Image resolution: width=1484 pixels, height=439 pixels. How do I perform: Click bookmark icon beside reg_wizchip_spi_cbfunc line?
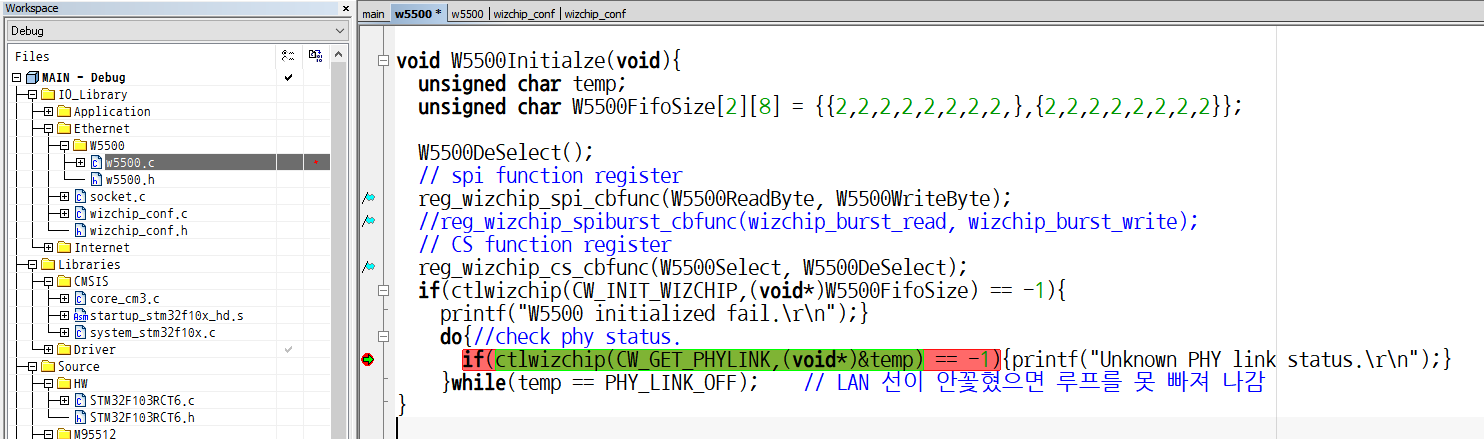click(368, 198)
